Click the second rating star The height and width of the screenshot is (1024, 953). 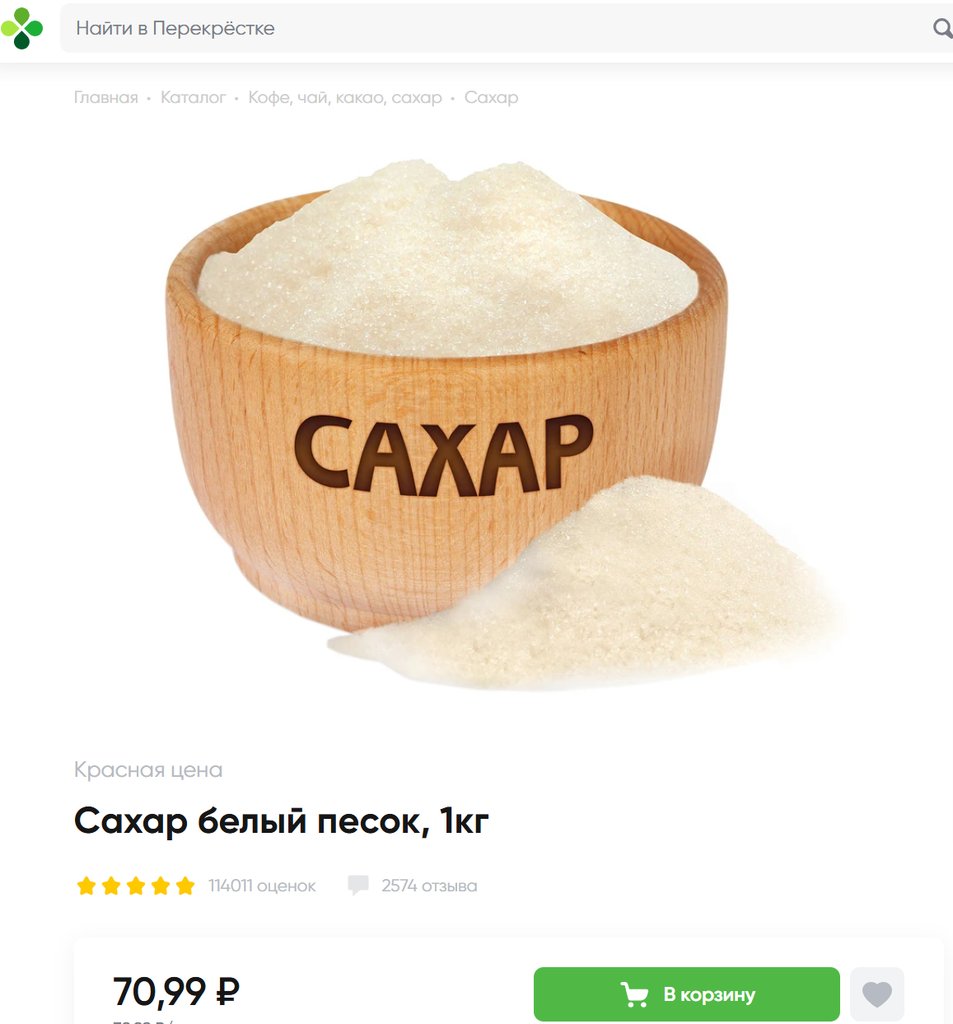(111, 886)
